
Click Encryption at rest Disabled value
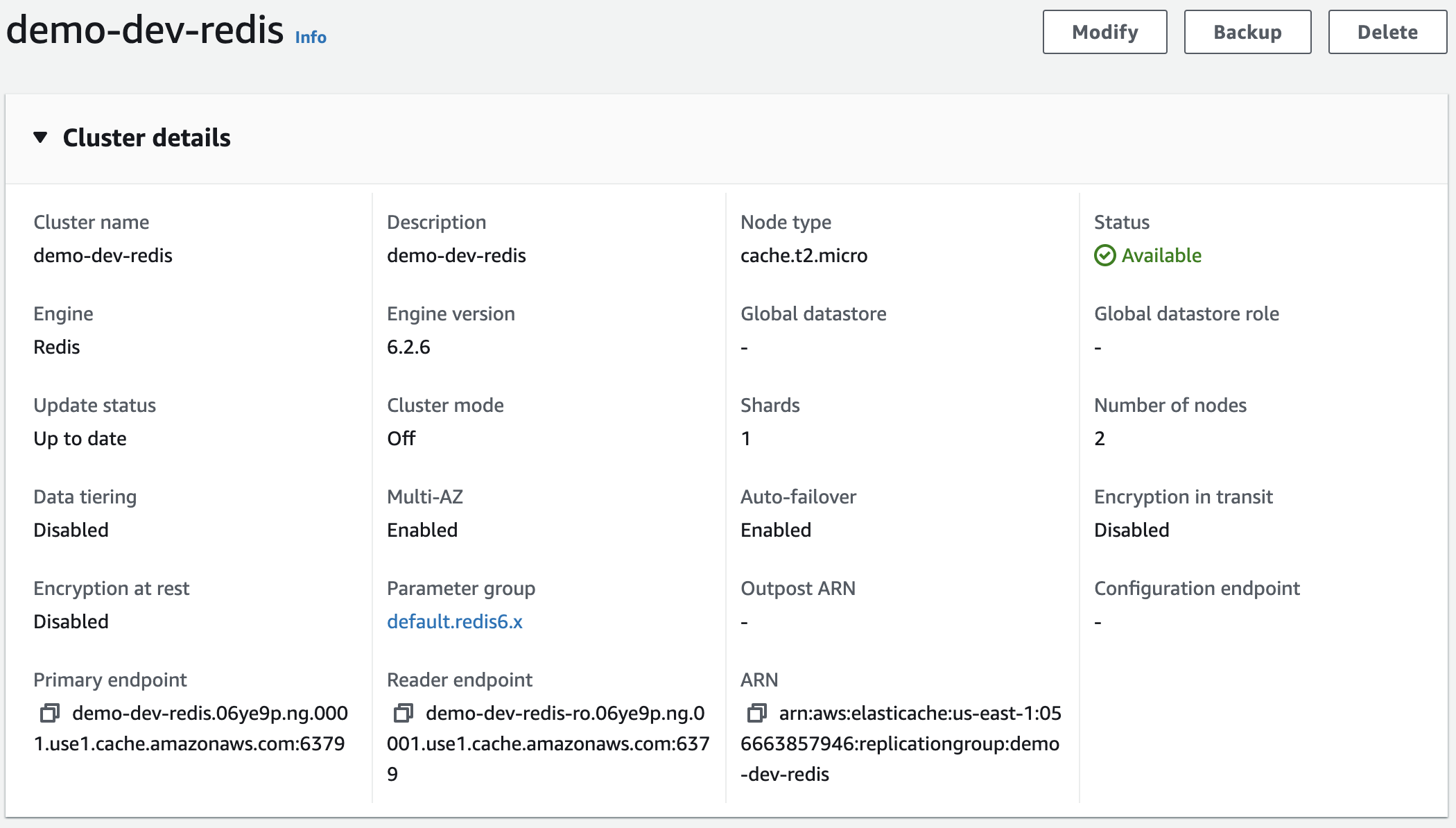click(71, 621)
